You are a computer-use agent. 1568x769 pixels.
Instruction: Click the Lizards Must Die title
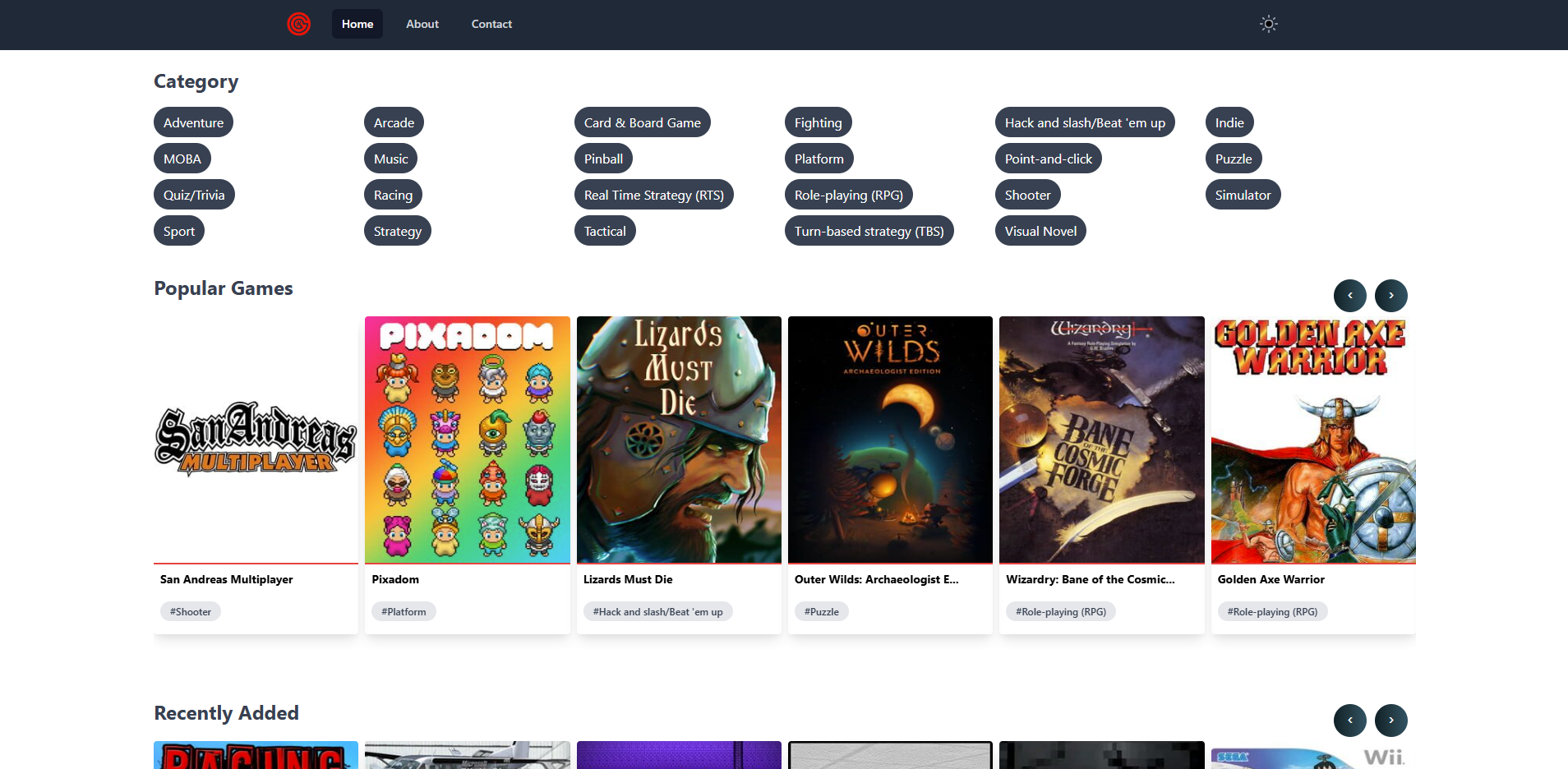coord(628,579)
